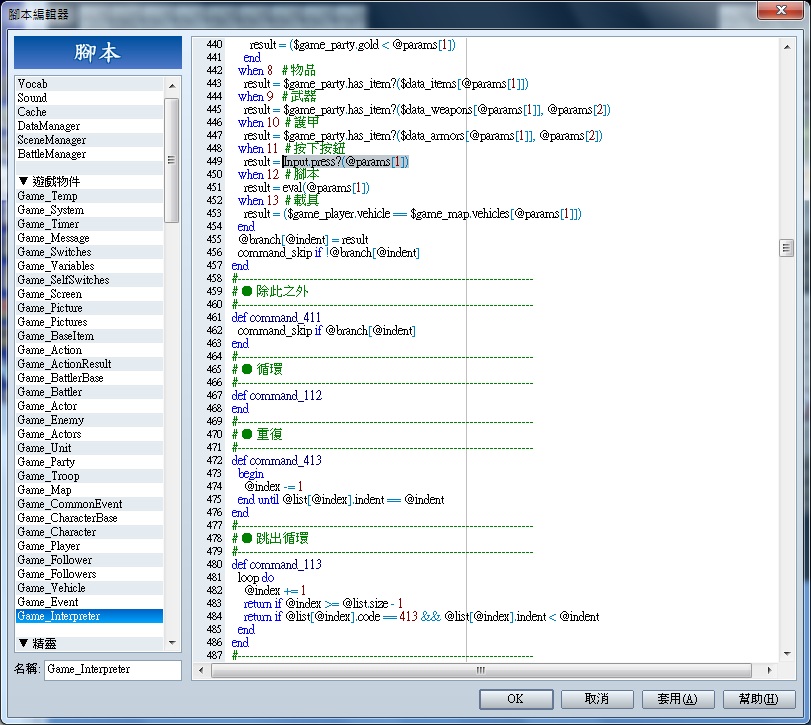This screenshot has height=725, width=811.
Task: Select Game_CommonEvent script
Action: point(89,504)
